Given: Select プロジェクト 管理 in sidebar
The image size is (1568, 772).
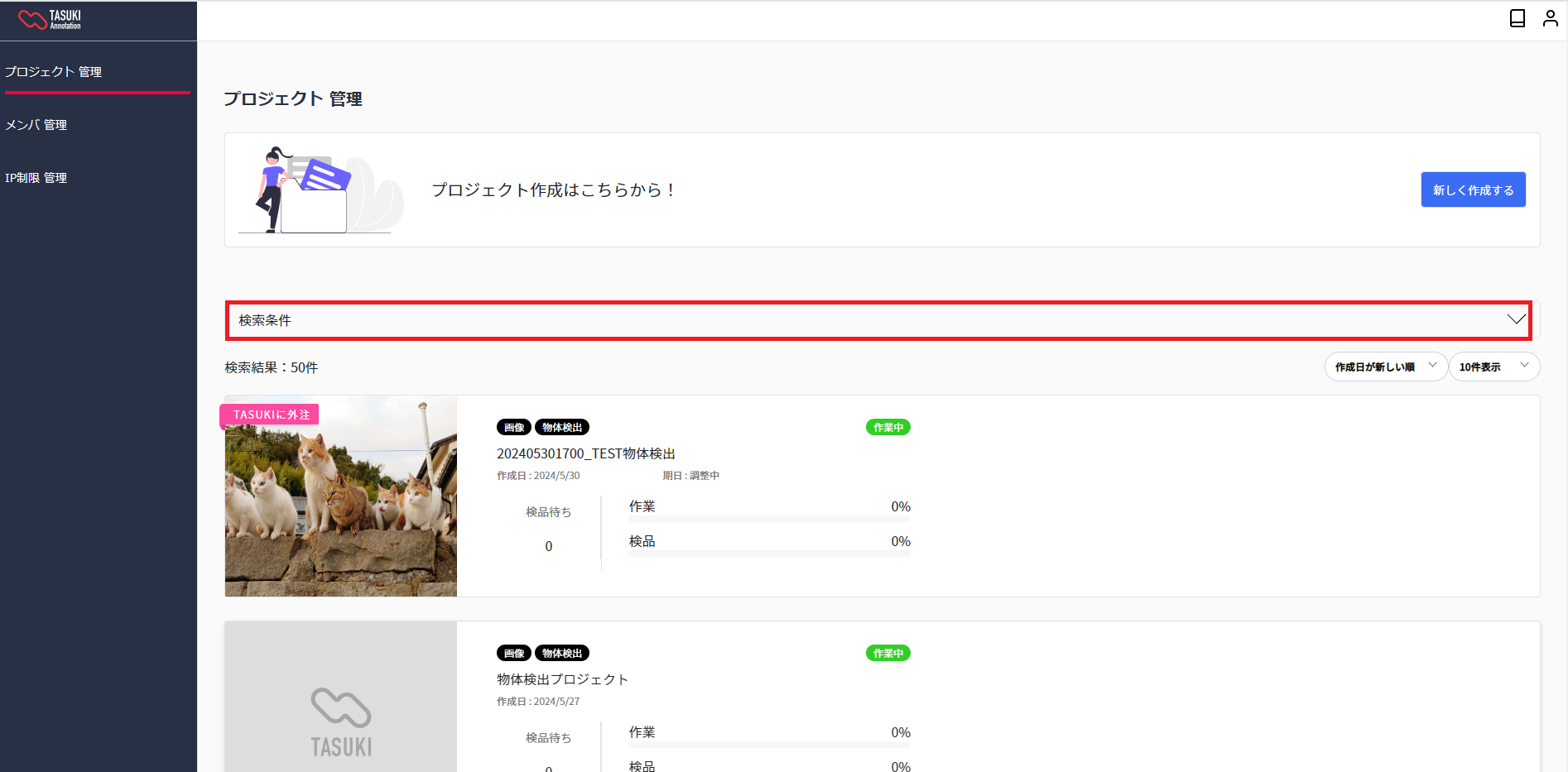Looking at the screenshot, I should tap(54, 72).
